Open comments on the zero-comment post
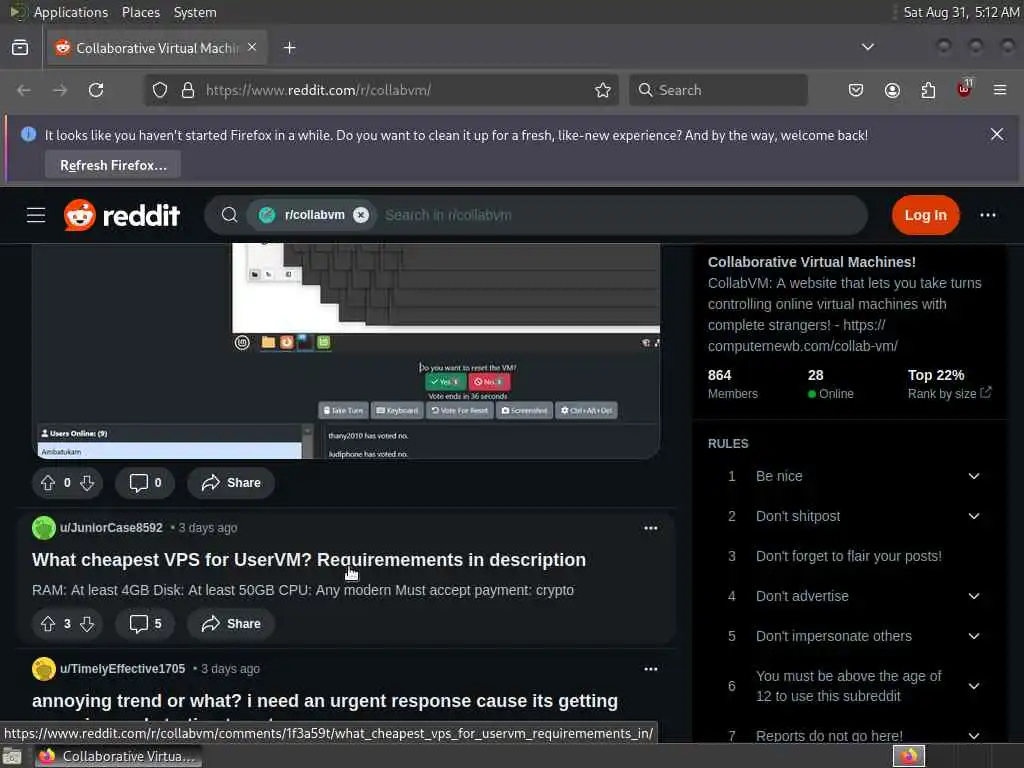Screen dimensions: 1024x768 (145, 483)
